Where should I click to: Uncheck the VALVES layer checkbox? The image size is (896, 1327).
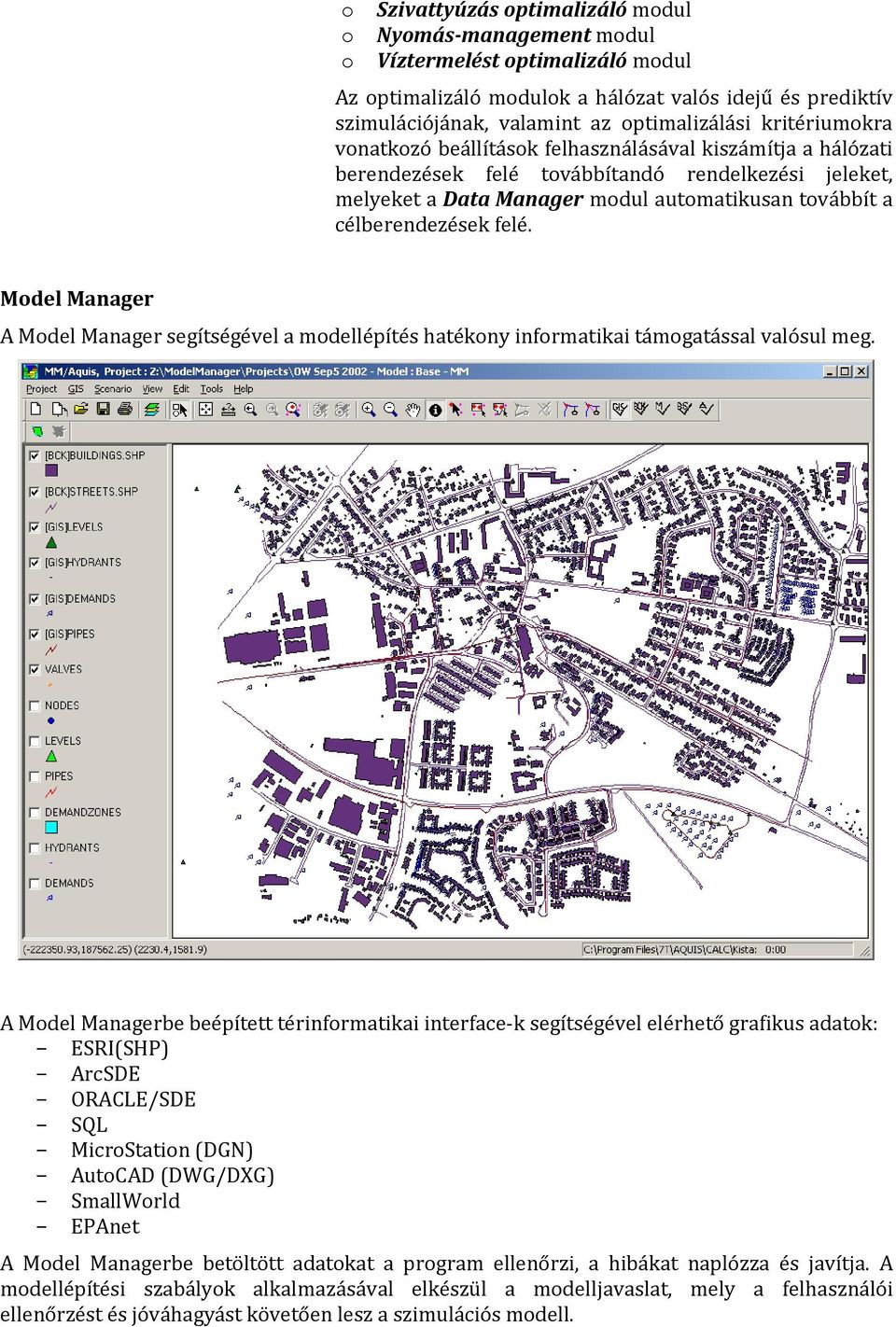[35, 670]
